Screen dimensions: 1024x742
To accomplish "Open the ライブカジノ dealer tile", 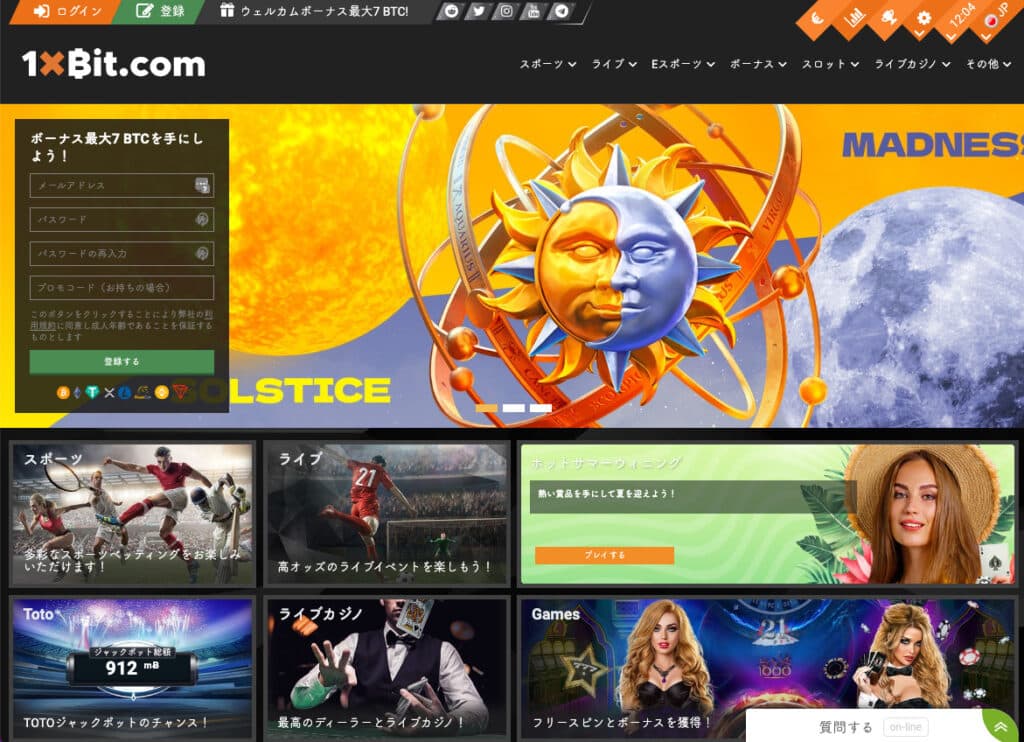I will click(x=387, y=669).
